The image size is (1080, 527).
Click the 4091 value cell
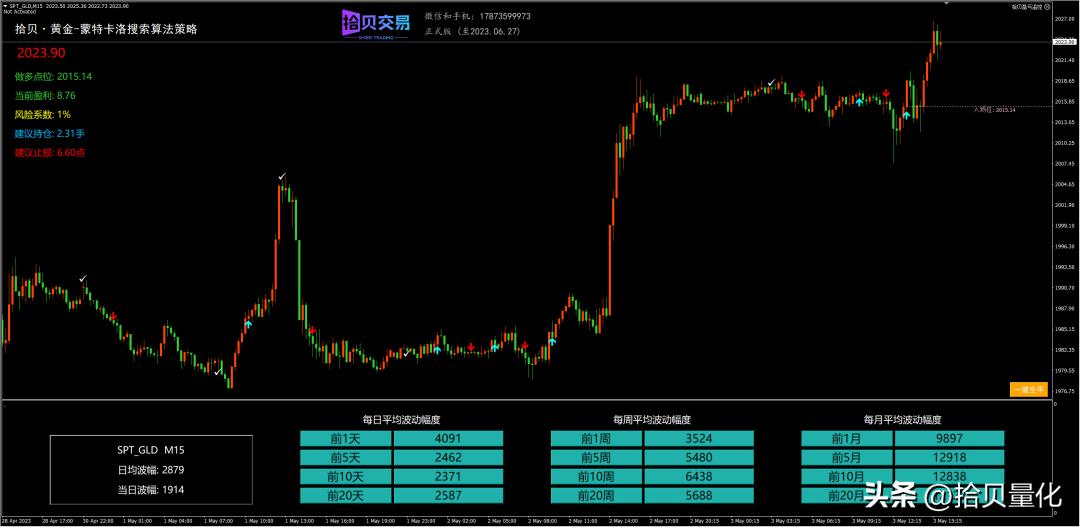tap(448, 438)
